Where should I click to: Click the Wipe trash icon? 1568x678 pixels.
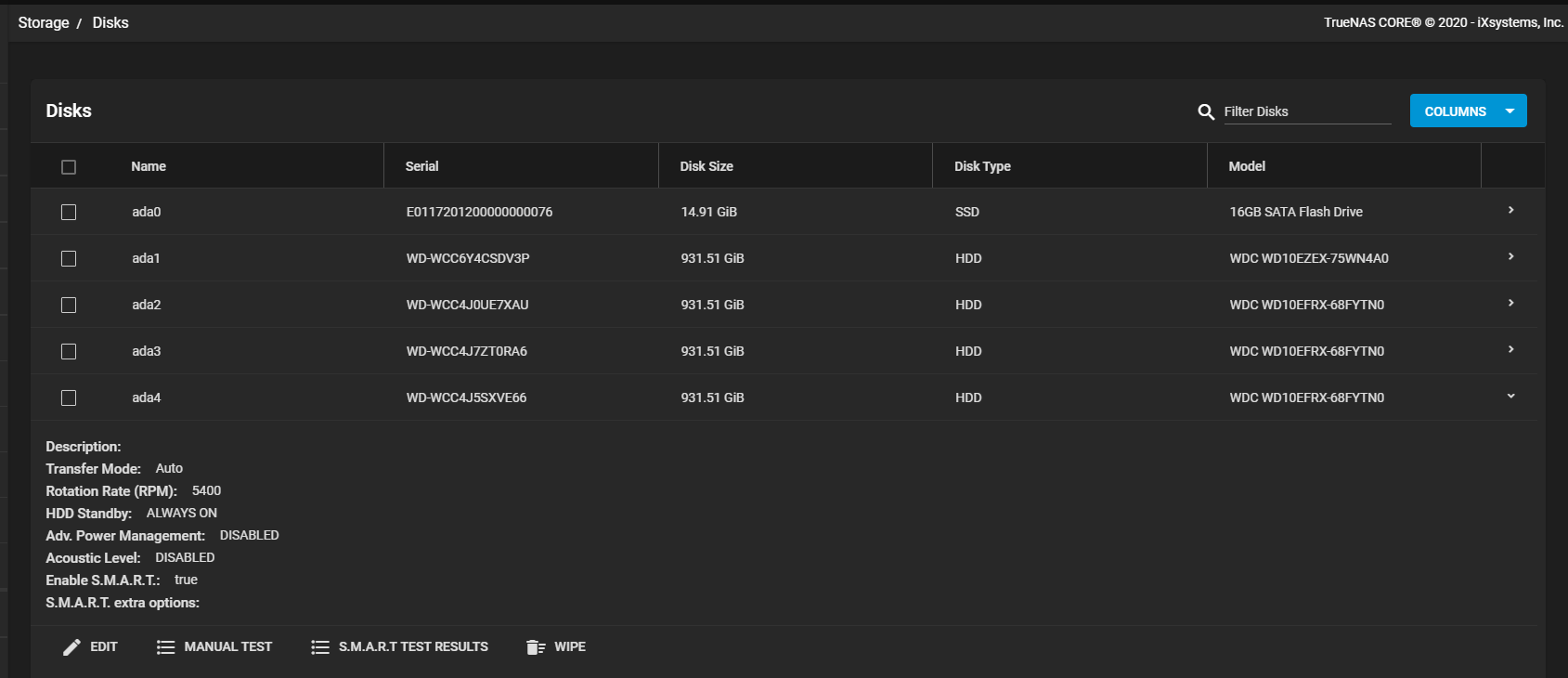pyautogui.click(x=535, y=647)
